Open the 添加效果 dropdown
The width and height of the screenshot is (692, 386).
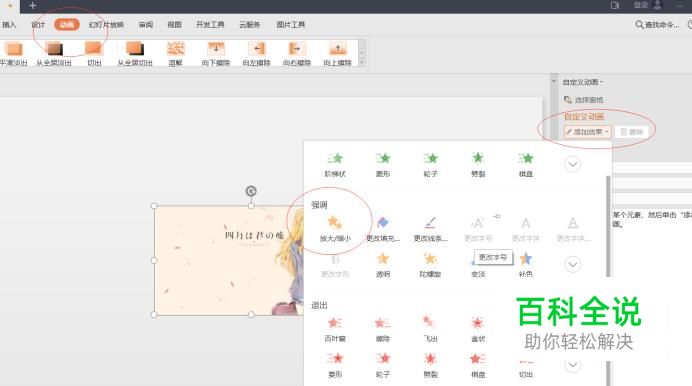tap(587, 132)
